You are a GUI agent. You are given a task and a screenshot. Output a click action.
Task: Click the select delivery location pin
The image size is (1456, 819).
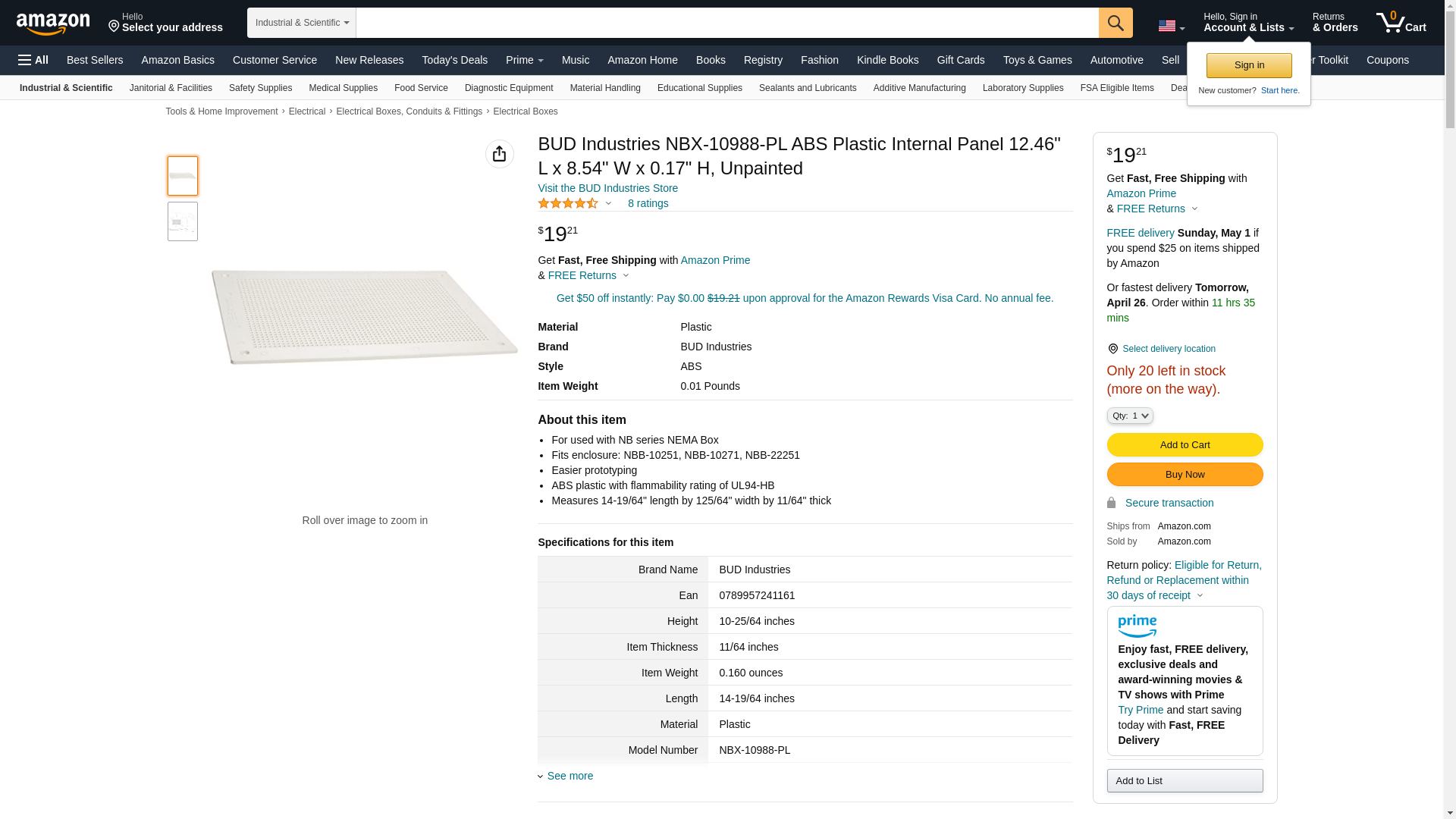[x=1112, y=349]
